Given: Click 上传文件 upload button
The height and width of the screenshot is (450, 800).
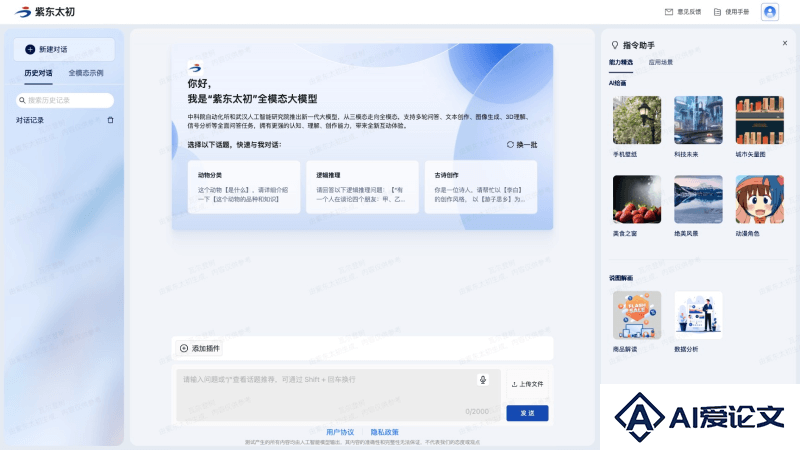Looking at the screenshot, I should [x=528, y=384].
